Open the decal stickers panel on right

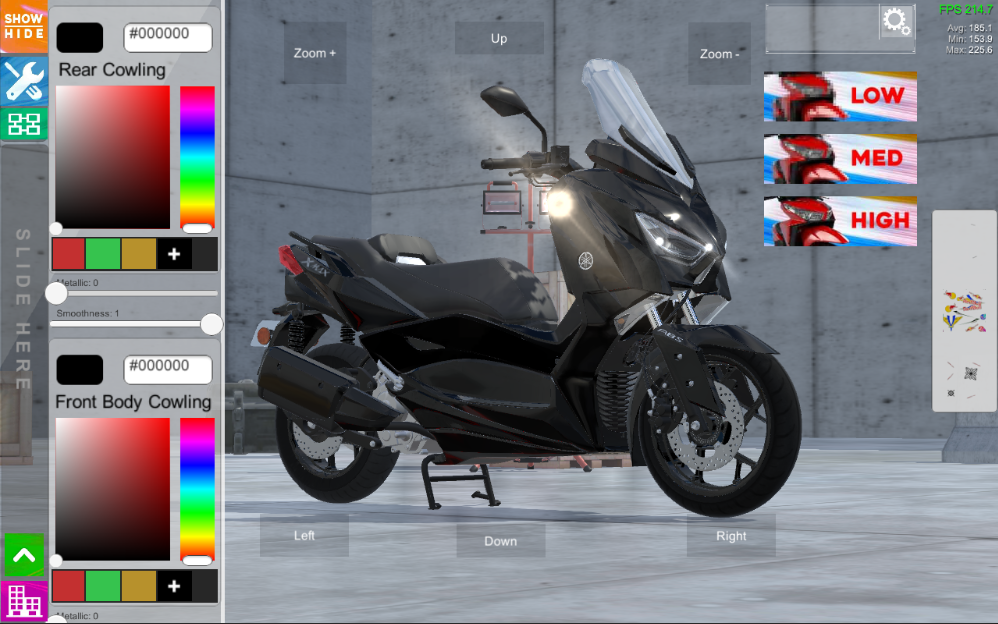click(964, 311)
